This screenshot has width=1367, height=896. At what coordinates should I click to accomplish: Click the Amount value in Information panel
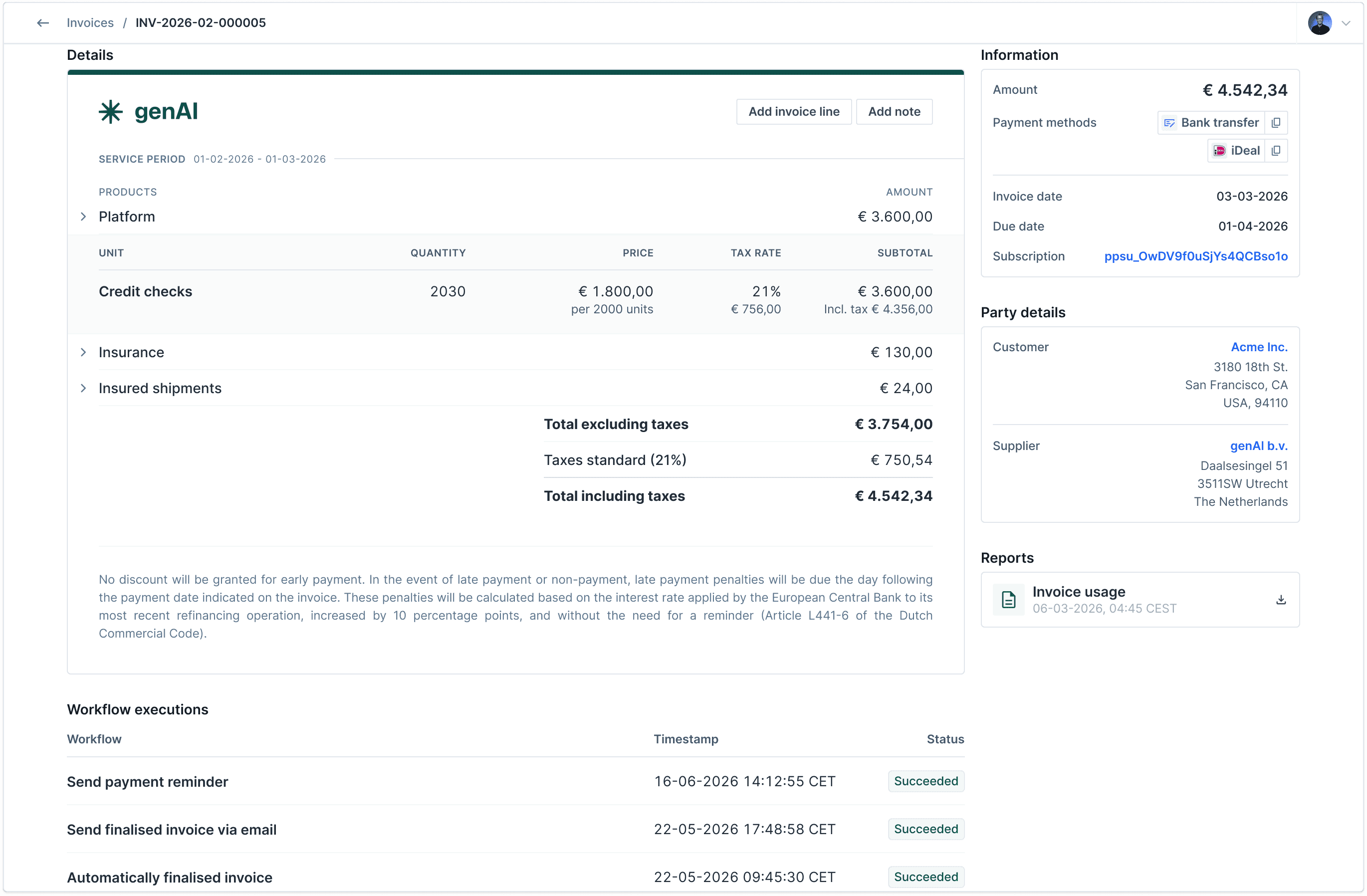point(1245,90)
